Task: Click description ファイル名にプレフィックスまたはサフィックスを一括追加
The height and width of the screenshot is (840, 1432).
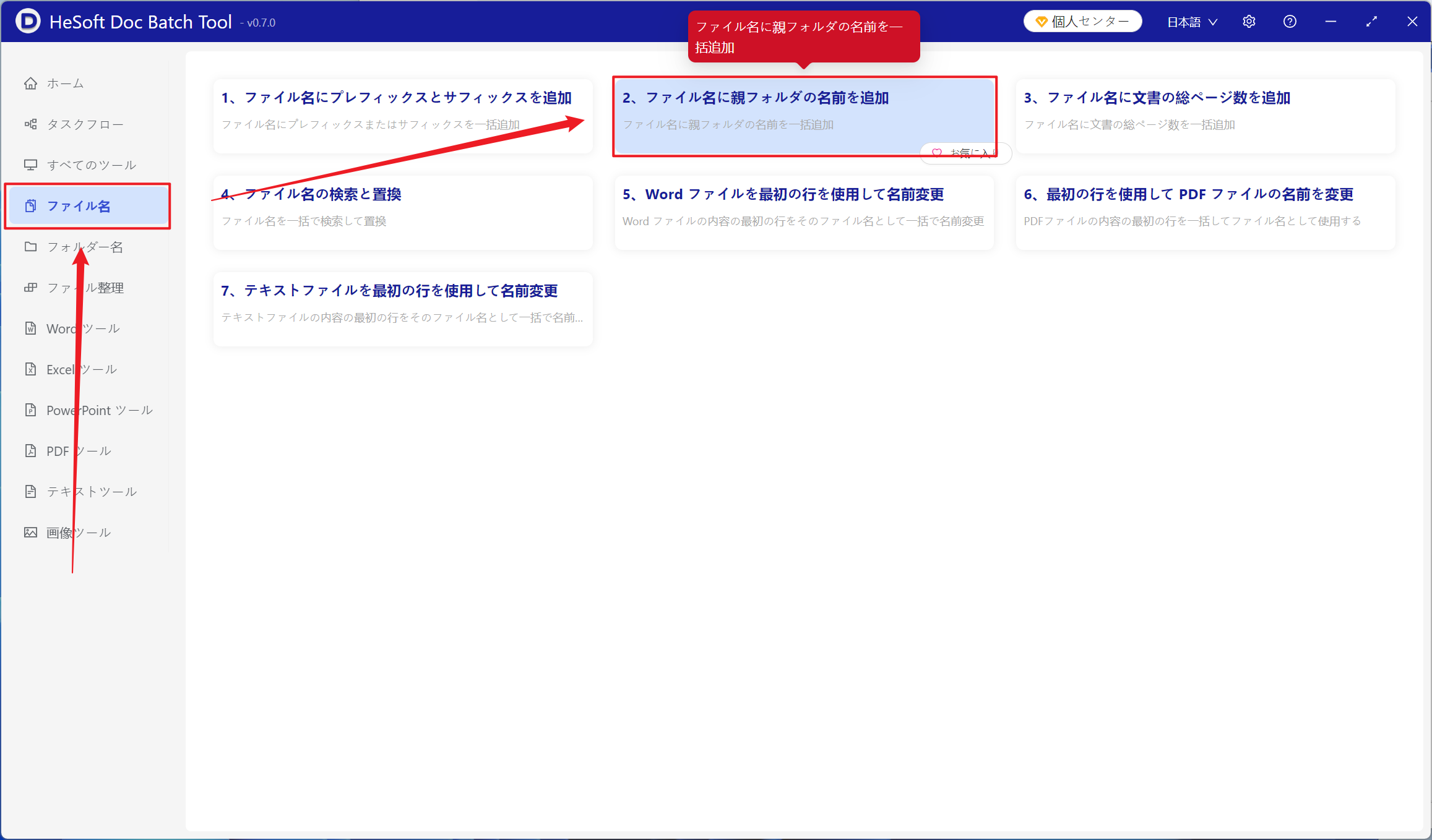Action: [x=371, y=125]
